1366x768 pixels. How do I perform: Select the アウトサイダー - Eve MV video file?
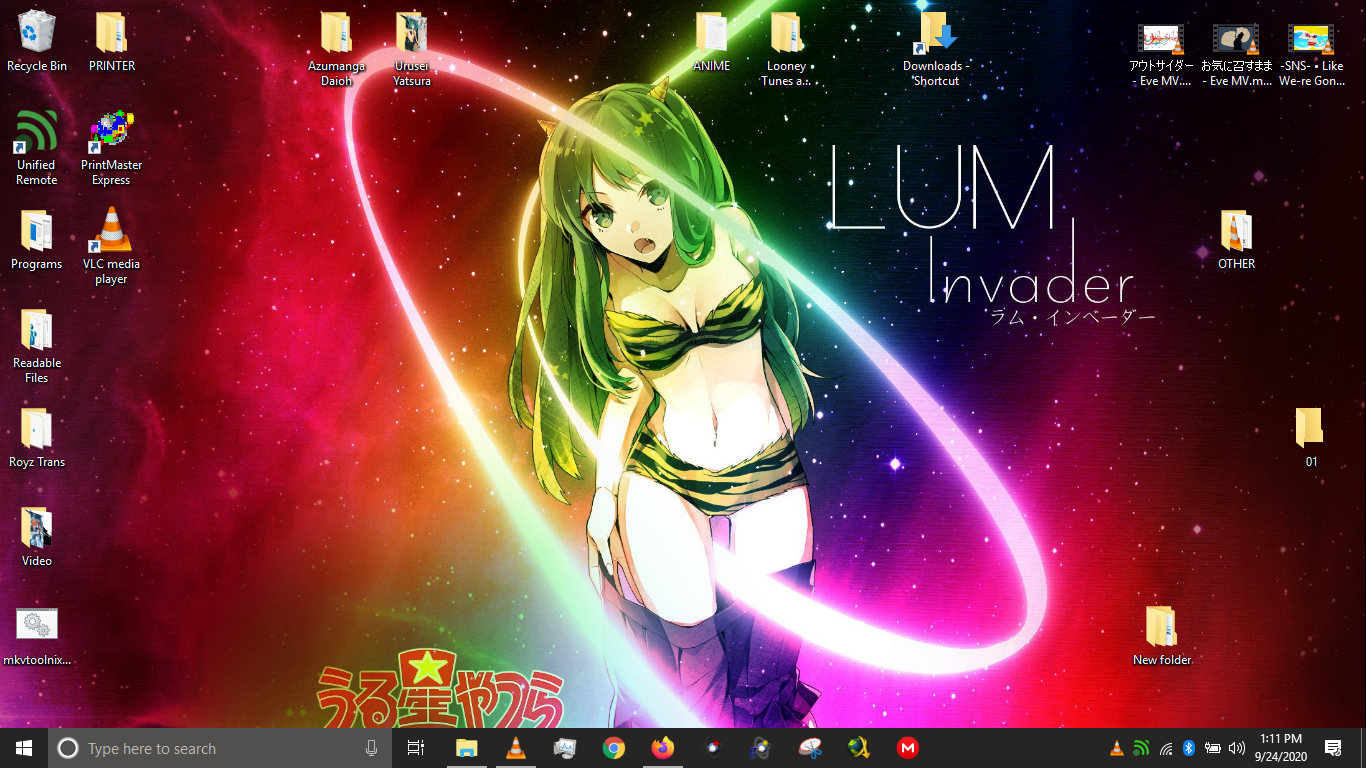click(x=1161, y=55)
